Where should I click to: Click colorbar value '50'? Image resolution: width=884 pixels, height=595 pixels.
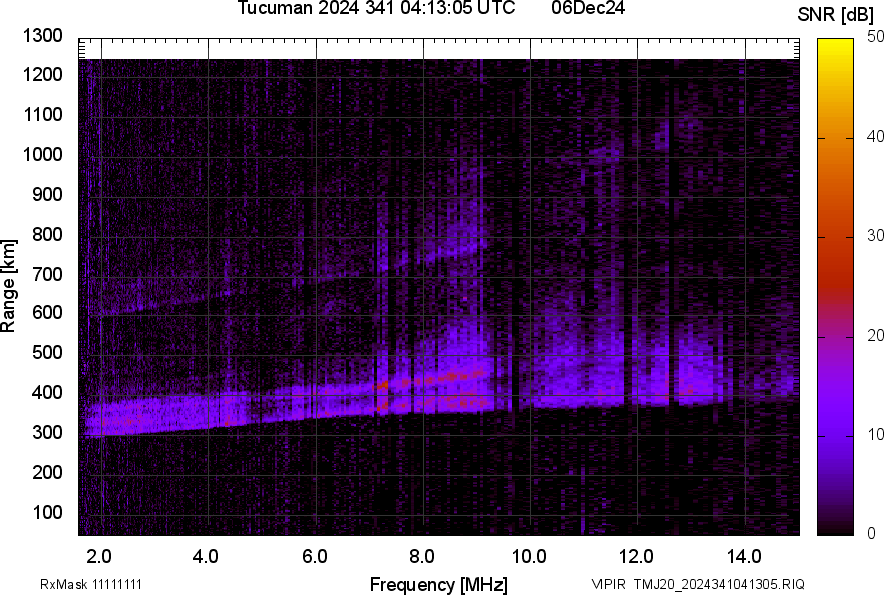[875, 37]
